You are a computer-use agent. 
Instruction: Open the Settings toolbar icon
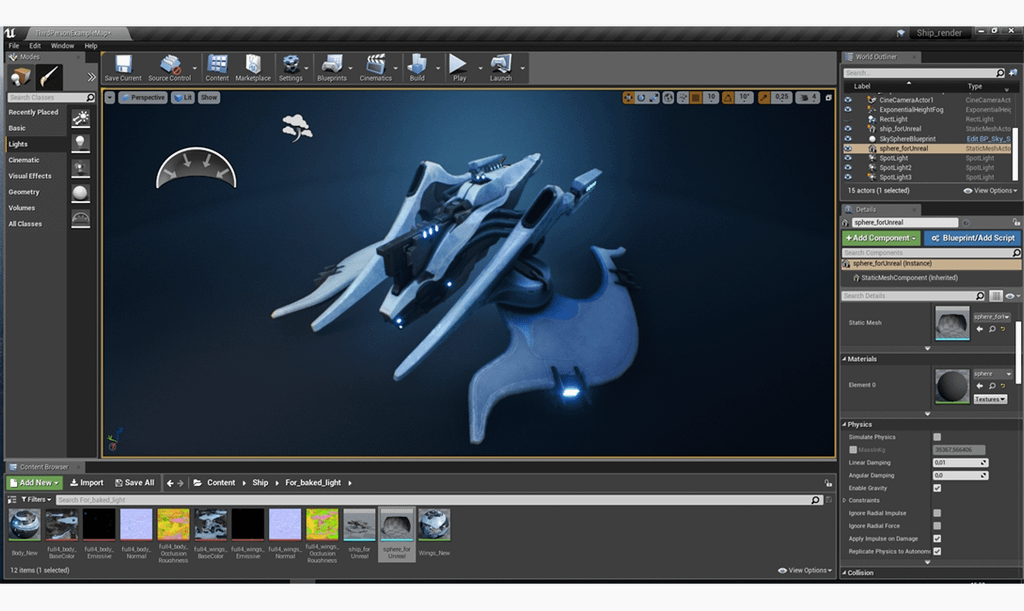tap(291, 64)
